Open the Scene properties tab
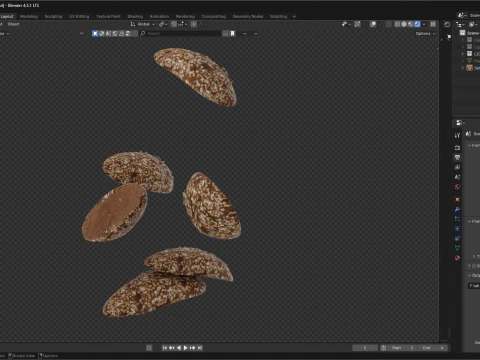This screenshot has height=360, width=480. coord(457,177)
